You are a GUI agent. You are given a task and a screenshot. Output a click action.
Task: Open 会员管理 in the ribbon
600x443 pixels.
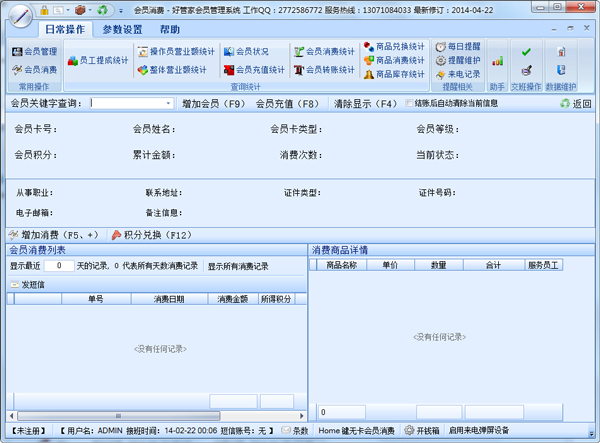[34, 51]
